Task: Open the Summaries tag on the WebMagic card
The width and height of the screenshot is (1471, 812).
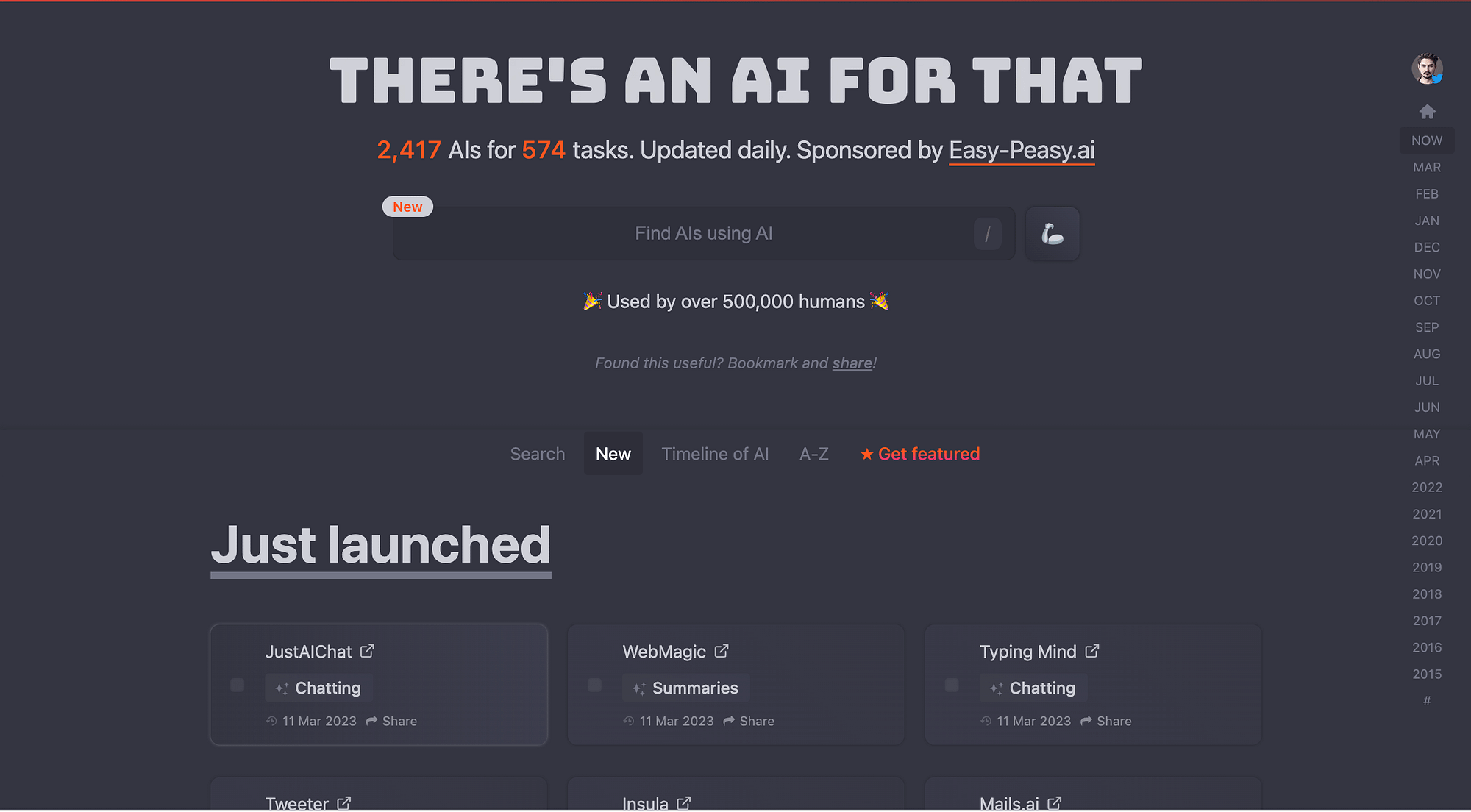Action: pos(686,688)
